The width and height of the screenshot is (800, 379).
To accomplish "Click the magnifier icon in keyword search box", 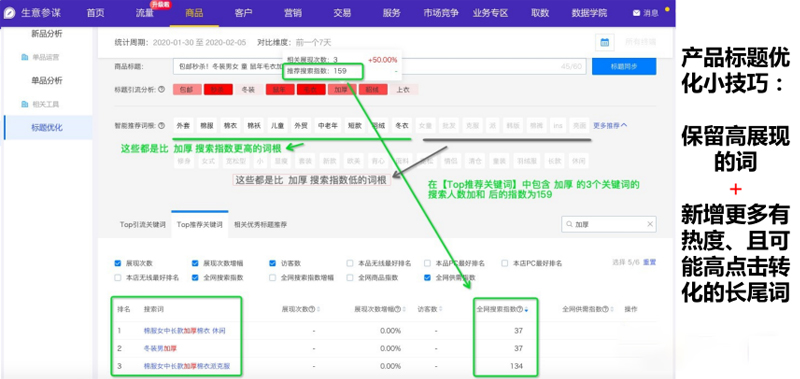I will (569, 224).
